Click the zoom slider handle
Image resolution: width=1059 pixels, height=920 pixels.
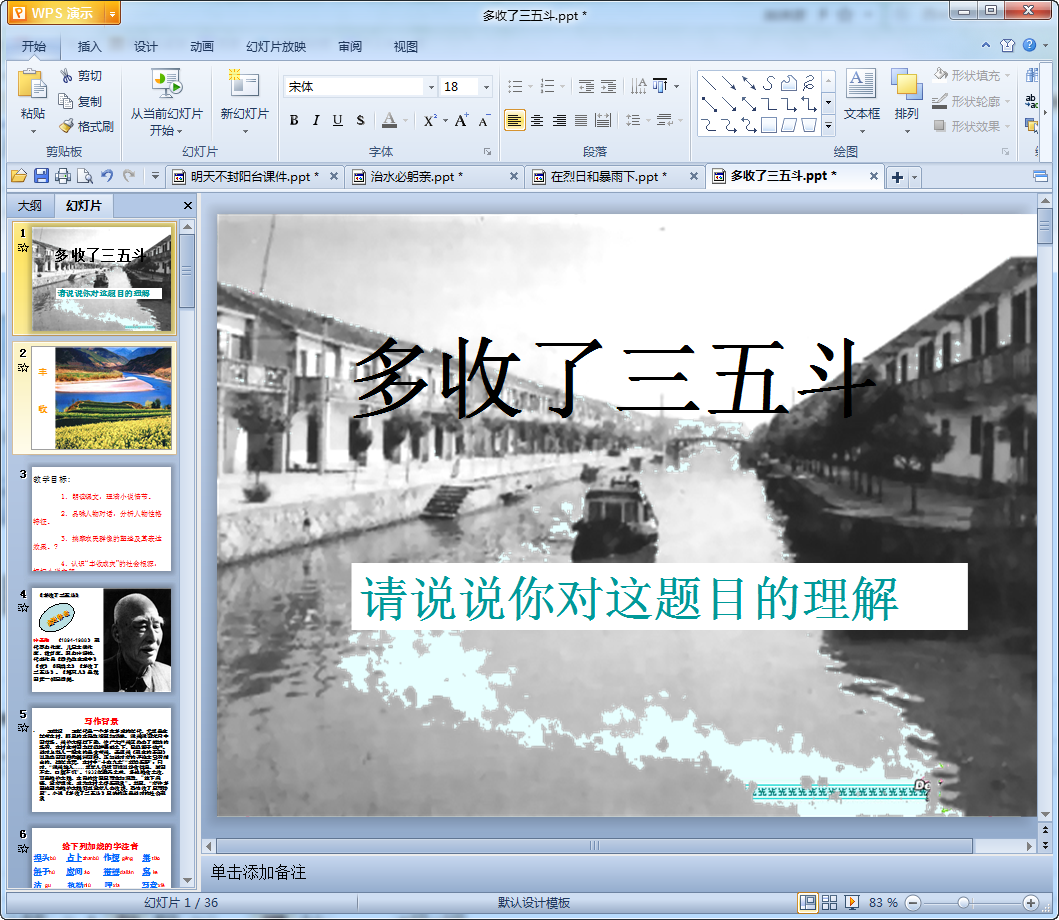(964, 902)
